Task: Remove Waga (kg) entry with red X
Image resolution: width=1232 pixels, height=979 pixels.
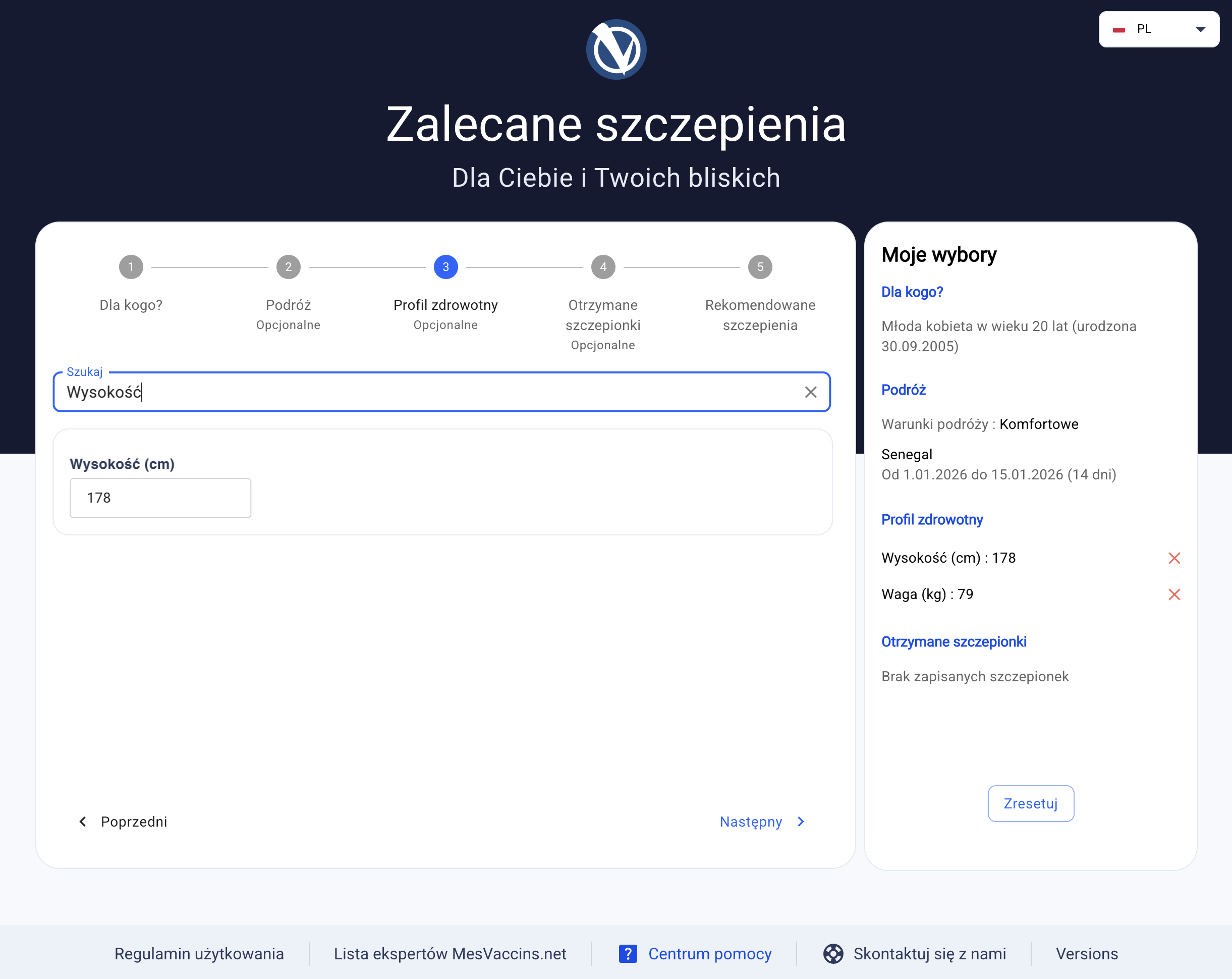Action: point(1173,594)
